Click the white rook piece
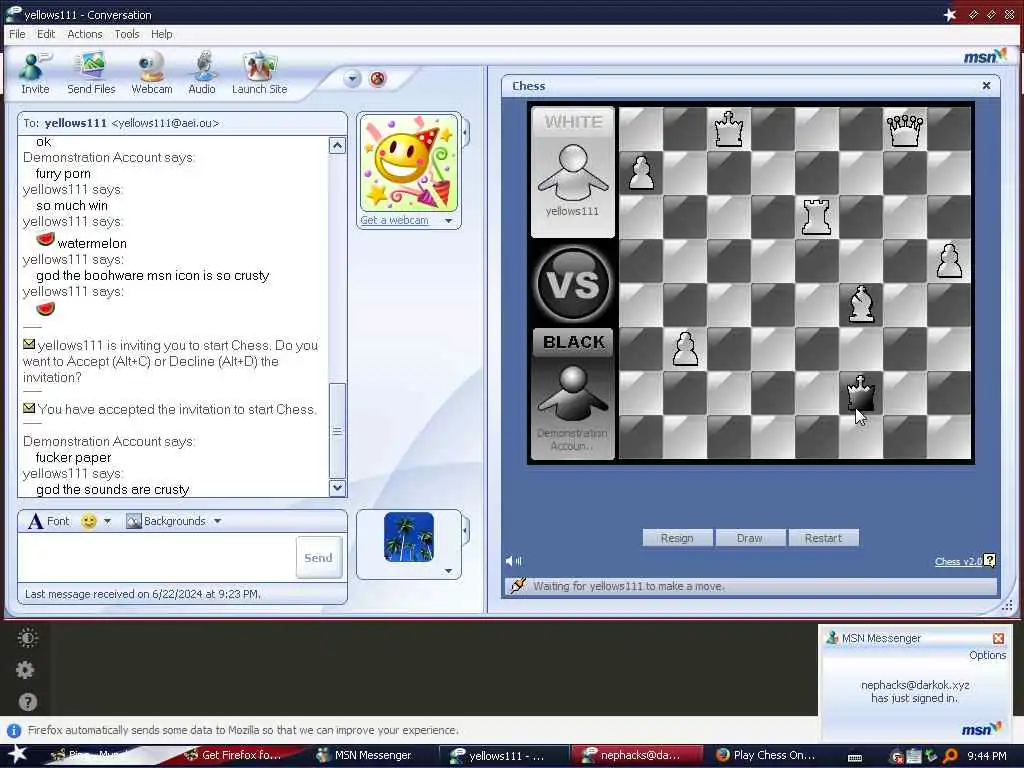This screenshot has width=1024, height=768. click(x=816, y=216)
